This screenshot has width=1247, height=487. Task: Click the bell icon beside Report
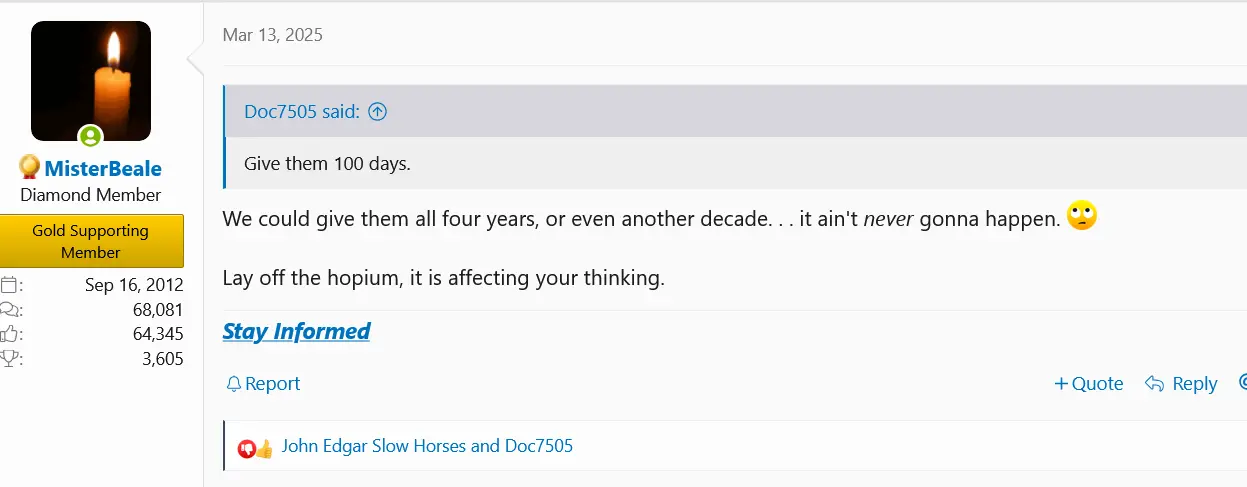tap(234, 384)
